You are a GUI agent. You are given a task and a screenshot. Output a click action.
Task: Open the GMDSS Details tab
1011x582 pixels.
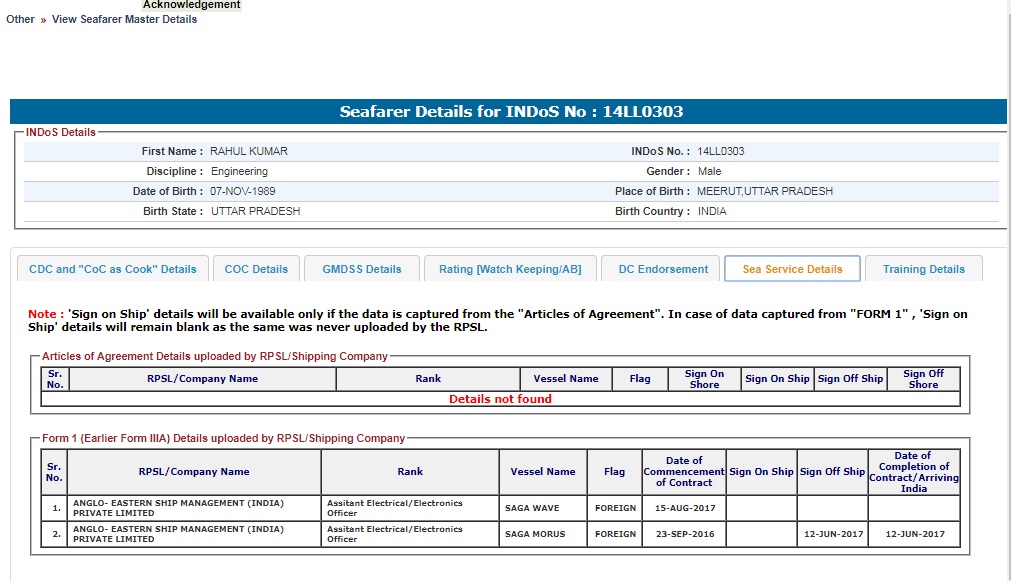click(361, 269)
